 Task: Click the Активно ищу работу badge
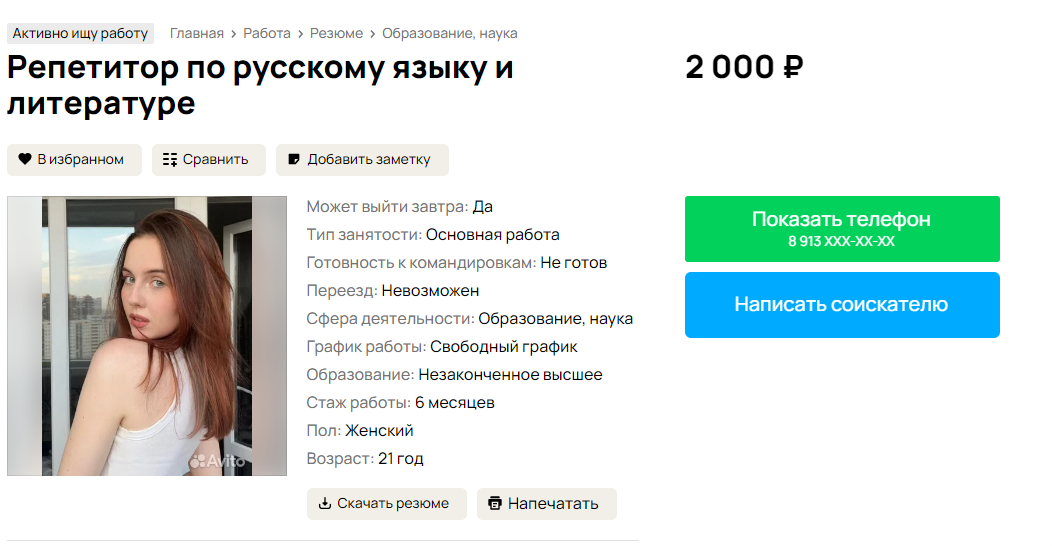tap(80, 33)
